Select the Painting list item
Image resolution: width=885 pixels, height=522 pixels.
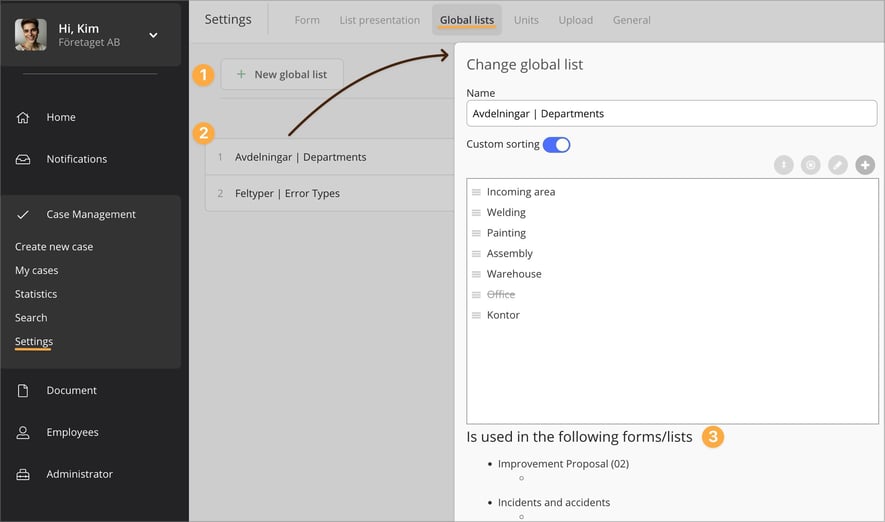point(506,233)
